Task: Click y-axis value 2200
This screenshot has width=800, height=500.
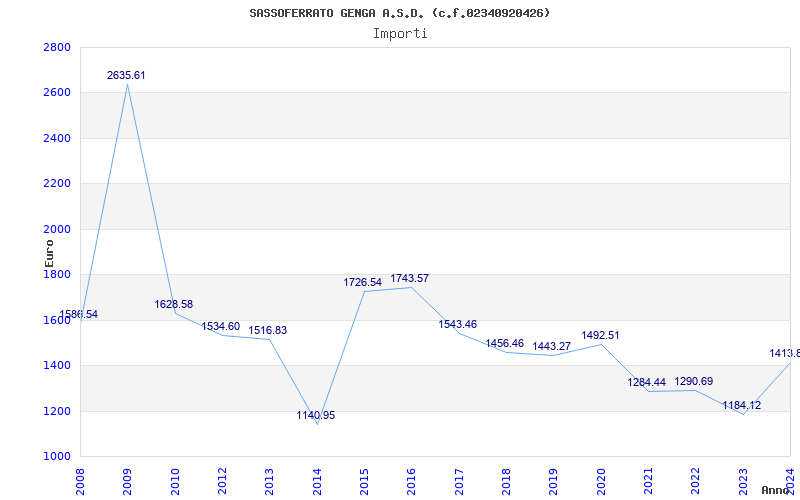Action: [57, 184]
